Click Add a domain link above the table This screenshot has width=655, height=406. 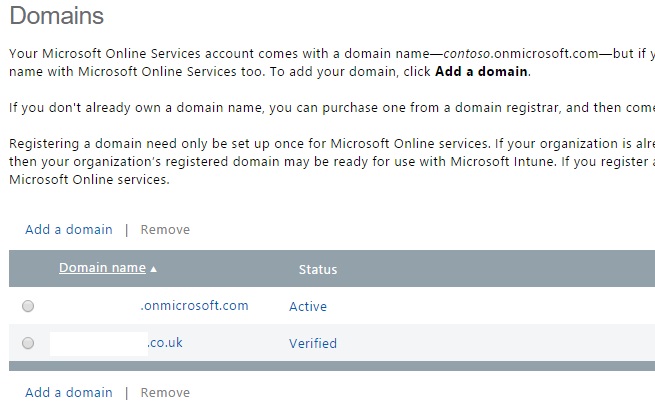pos(69,229)
